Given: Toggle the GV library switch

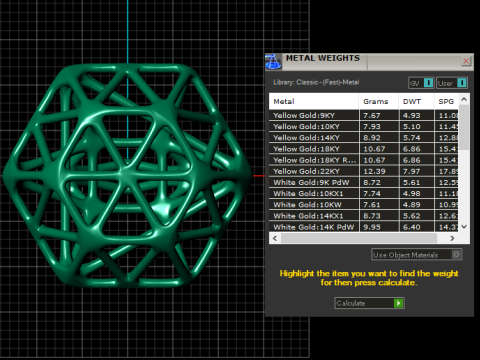Looking at the screenshot, I should (x=421, y=83).
